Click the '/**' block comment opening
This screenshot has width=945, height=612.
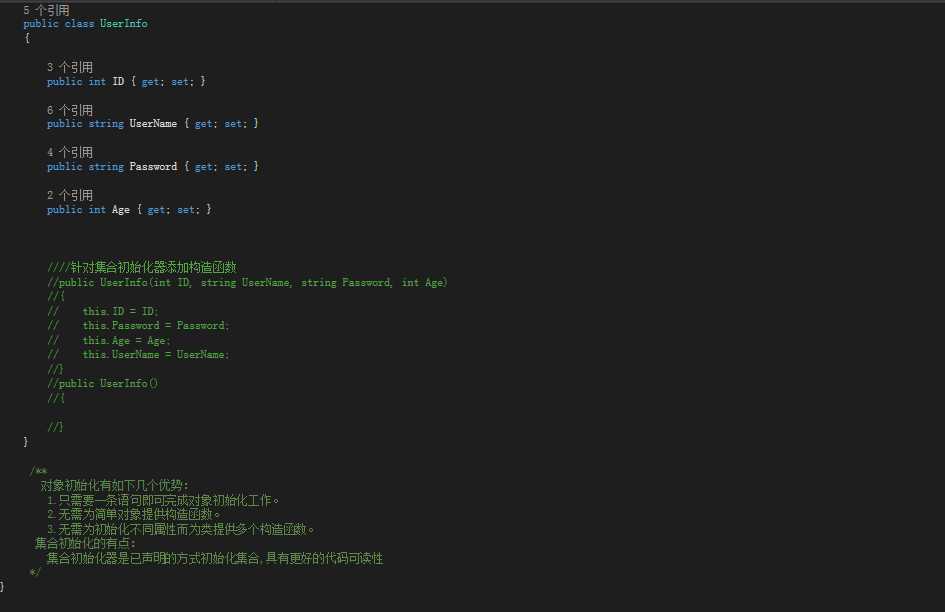click(38, 471)
